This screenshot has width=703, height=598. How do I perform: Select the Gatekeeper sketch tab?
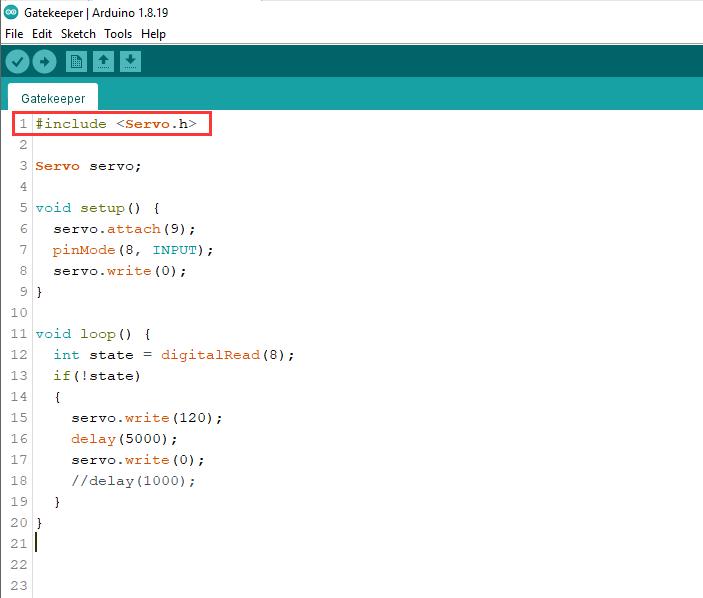point(53,98)
